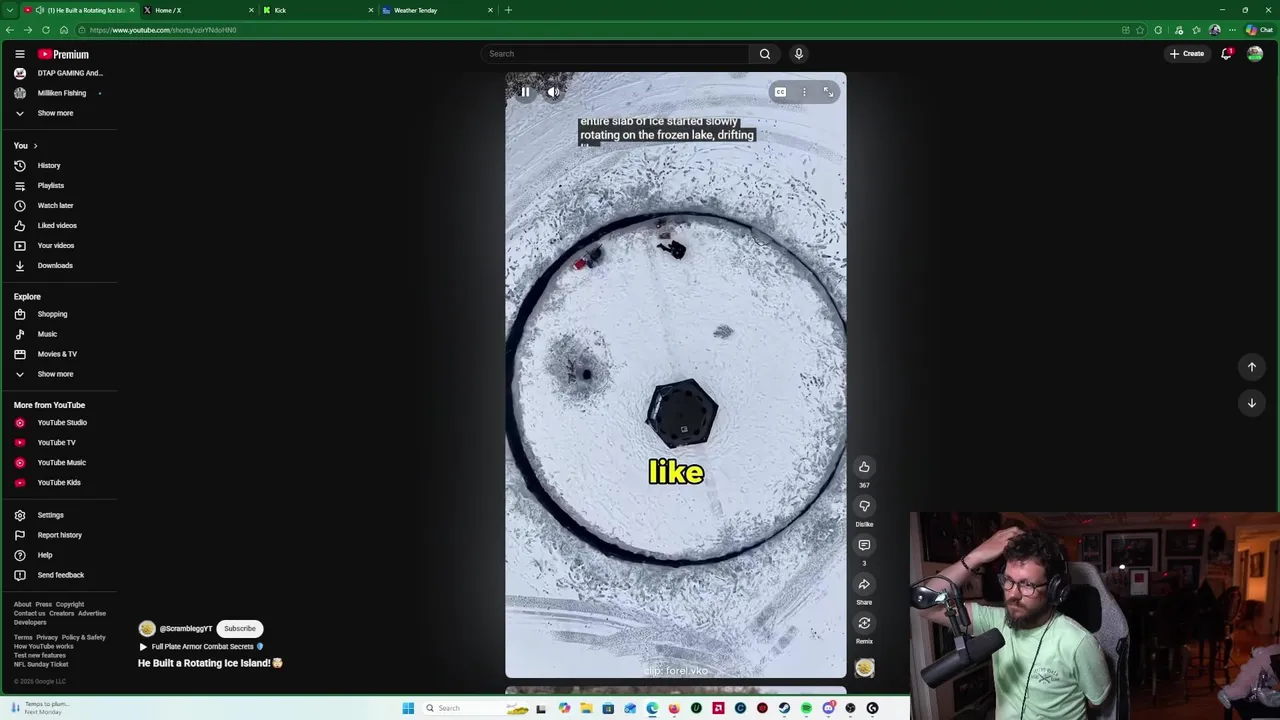This screenshot has width=1280, height=720.
Task: Subscribe to @ScrambleggYT
Action: click(x=240, y=628)
